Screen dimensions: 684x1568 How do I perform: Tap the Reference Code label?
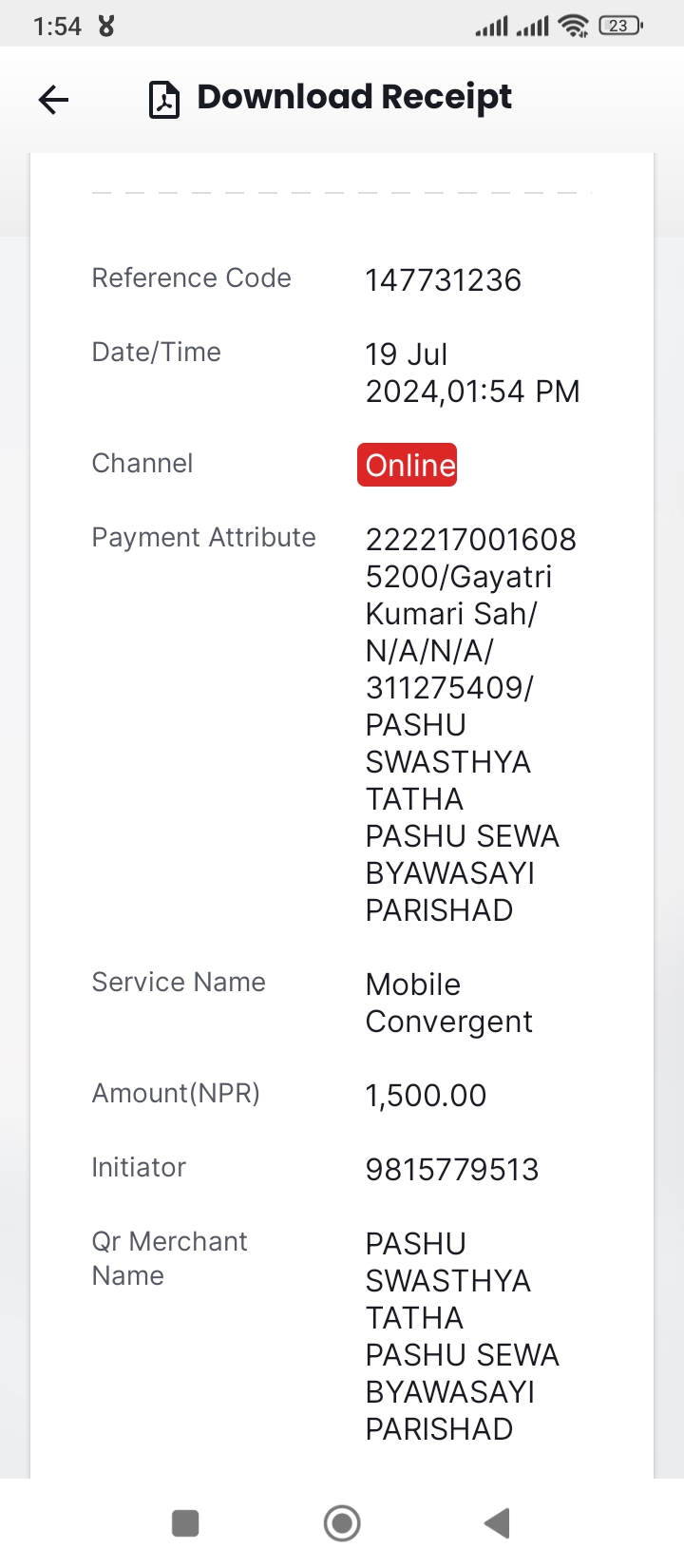click(191, 277)
